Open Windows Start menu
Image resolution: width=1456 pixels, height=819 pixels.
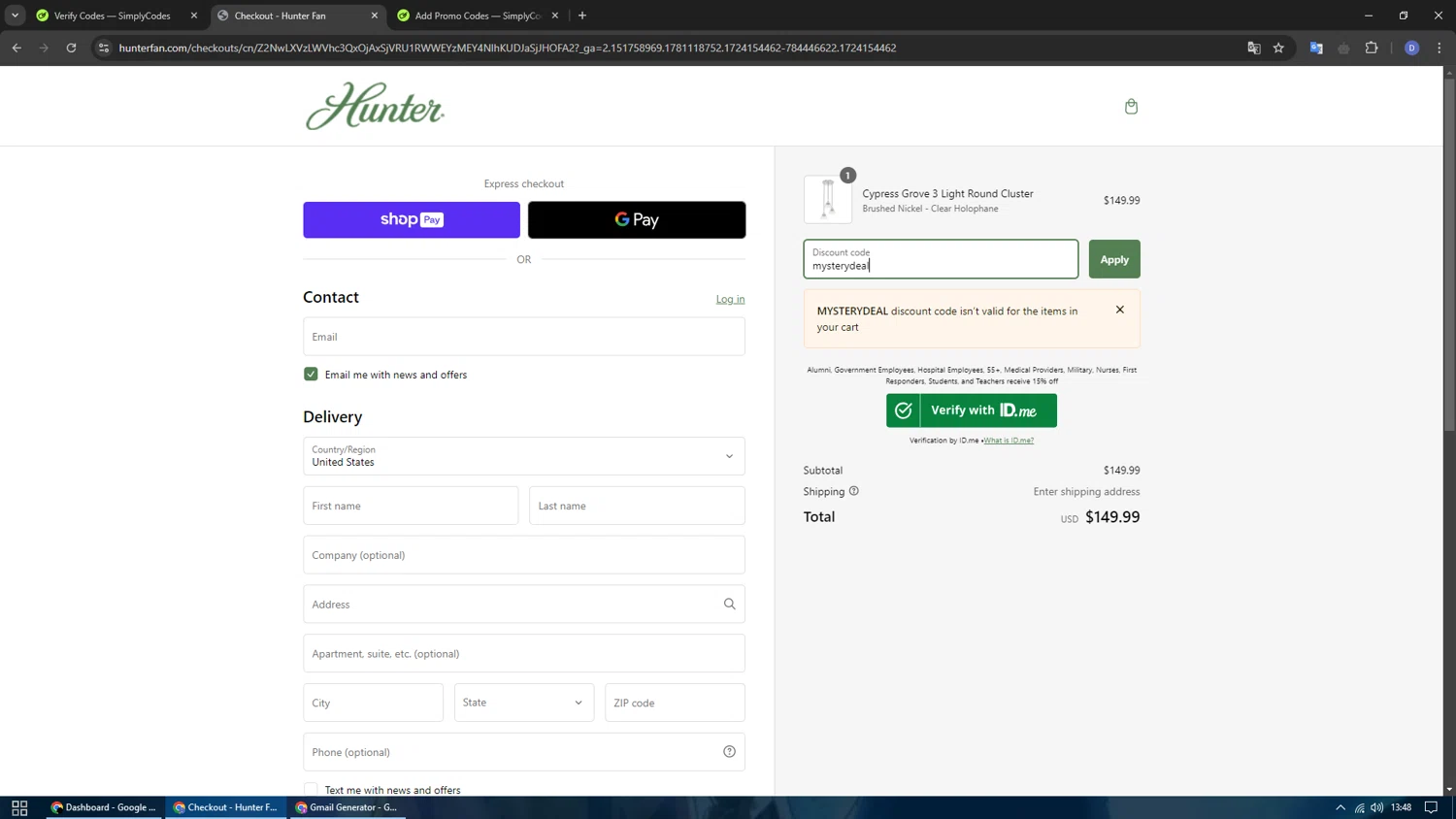click(19, 807)
